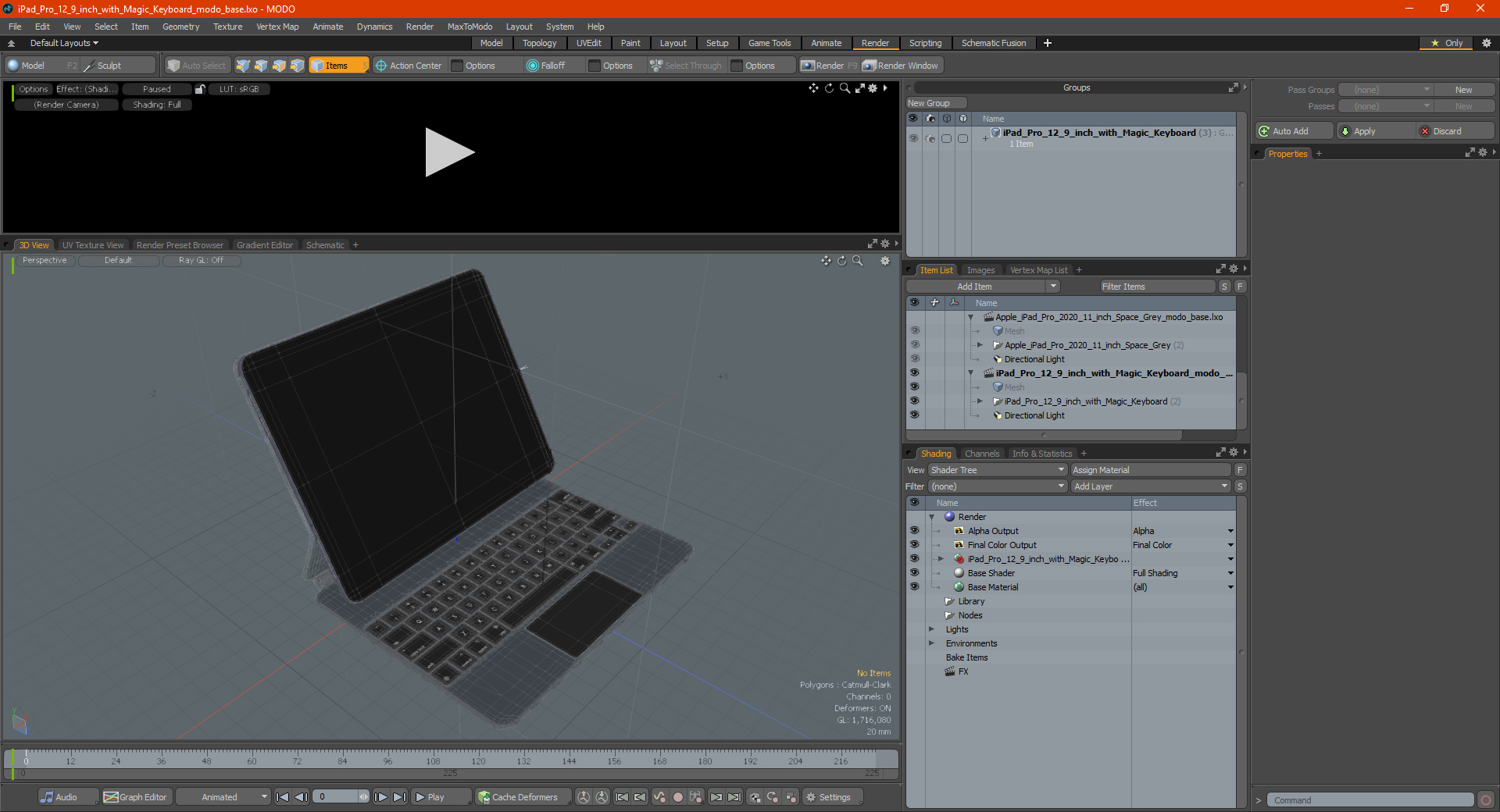Toggle visibility of the group in Groups panel
Screen dimensions: 1500x812
click(x=913, y=138)
